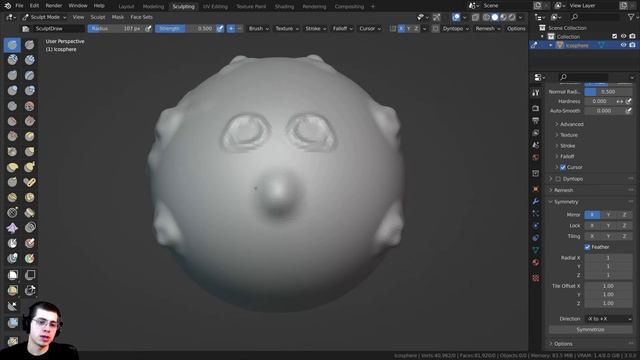Open the File menu
Viewport: 640px width, 360px height.
(x=19, y=6)
